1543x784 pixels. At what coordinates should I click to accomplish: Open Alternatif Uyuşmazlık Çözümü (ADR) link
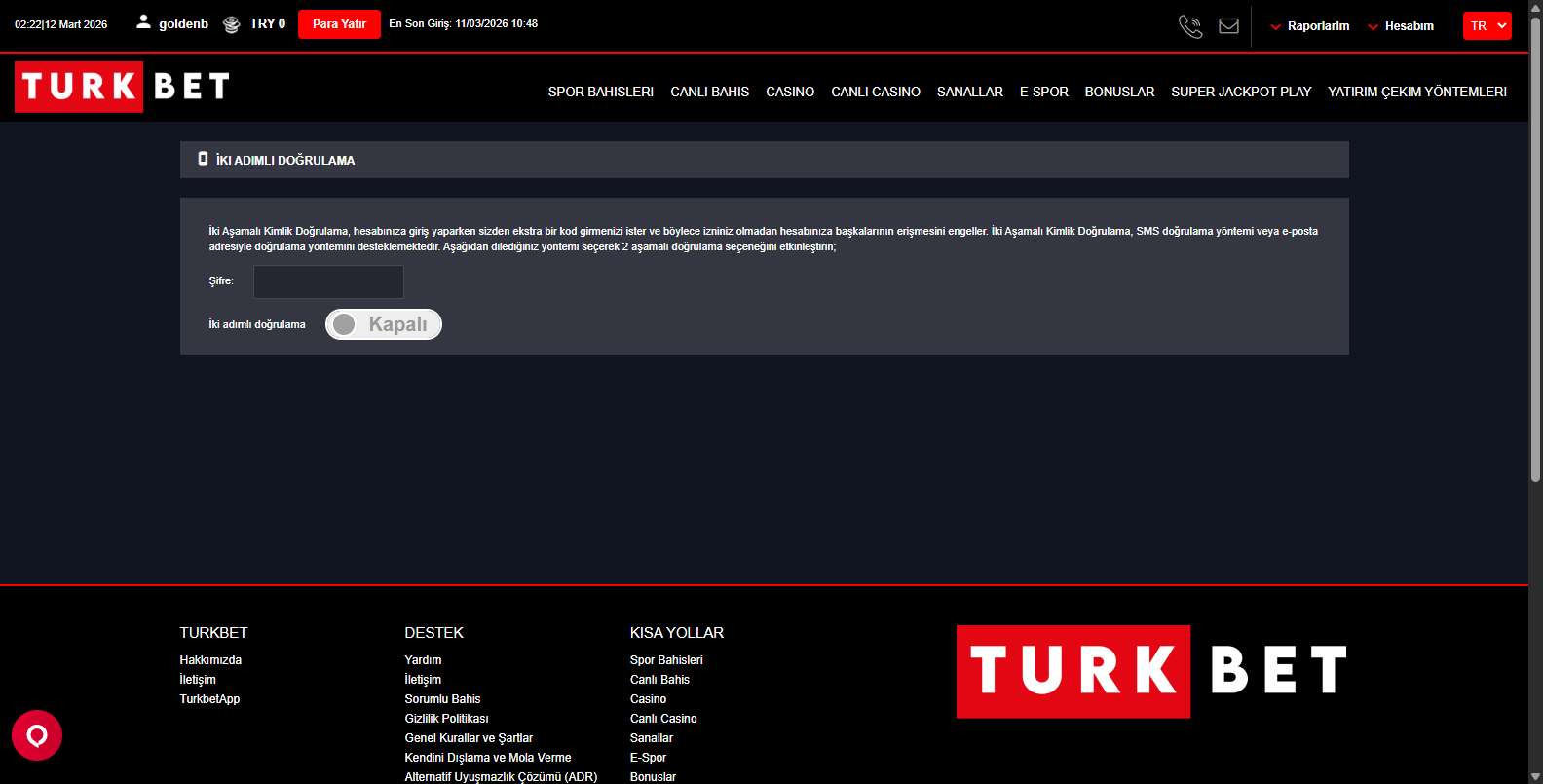pyautogui.click(x=501, y=776)
